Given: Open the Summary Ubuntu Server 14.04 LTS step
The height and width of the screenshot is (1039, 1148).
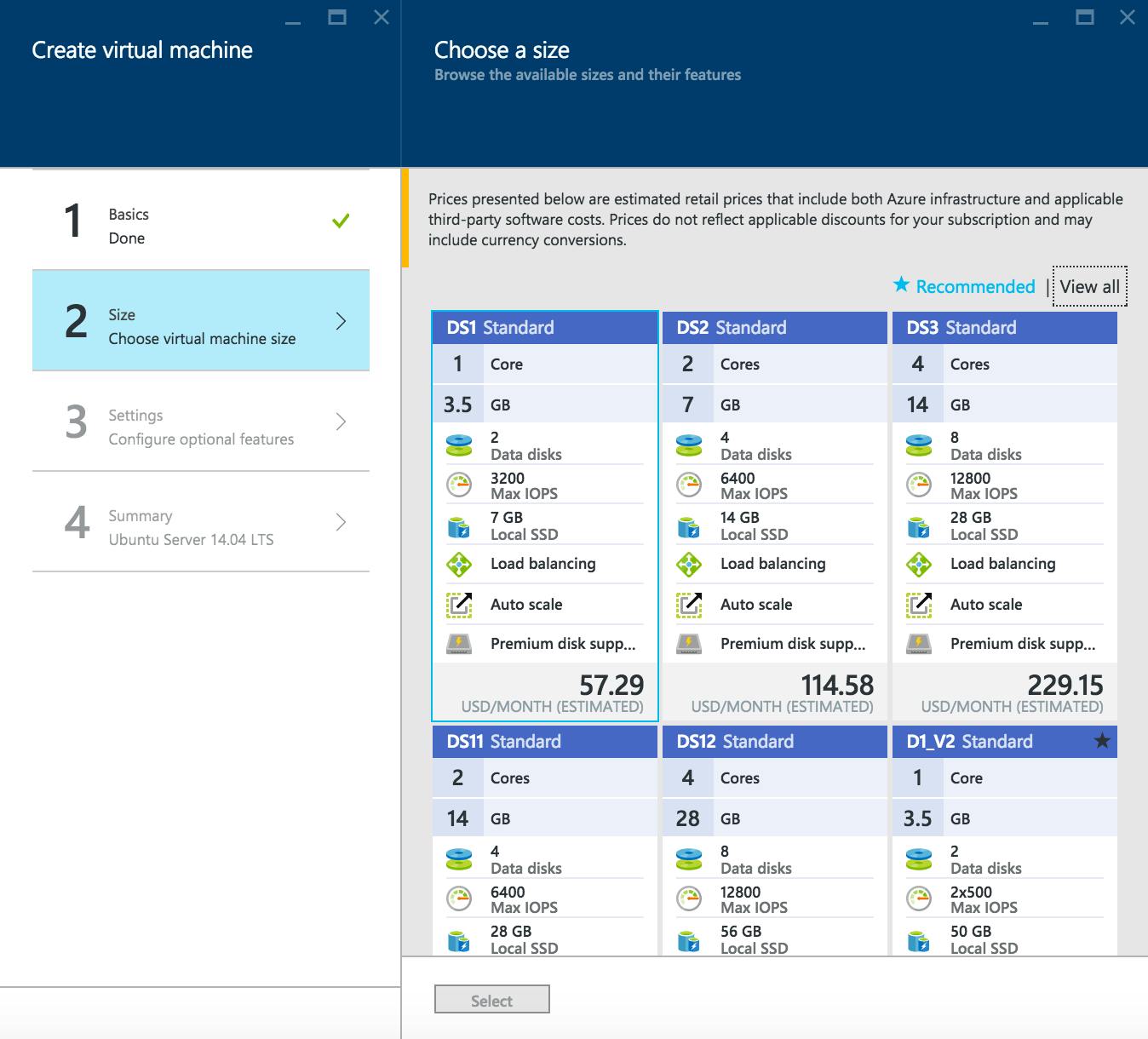Looking at the screenshot, I should (x=191, y=527).
